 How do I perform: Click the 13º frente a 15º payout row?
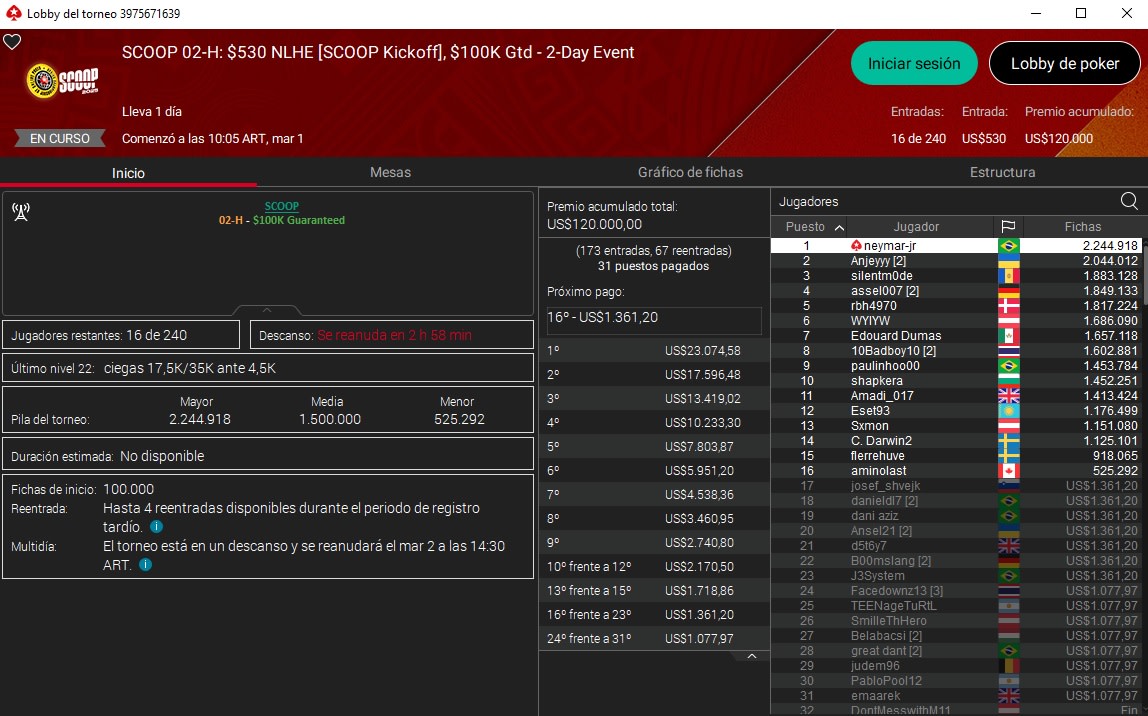654,591
